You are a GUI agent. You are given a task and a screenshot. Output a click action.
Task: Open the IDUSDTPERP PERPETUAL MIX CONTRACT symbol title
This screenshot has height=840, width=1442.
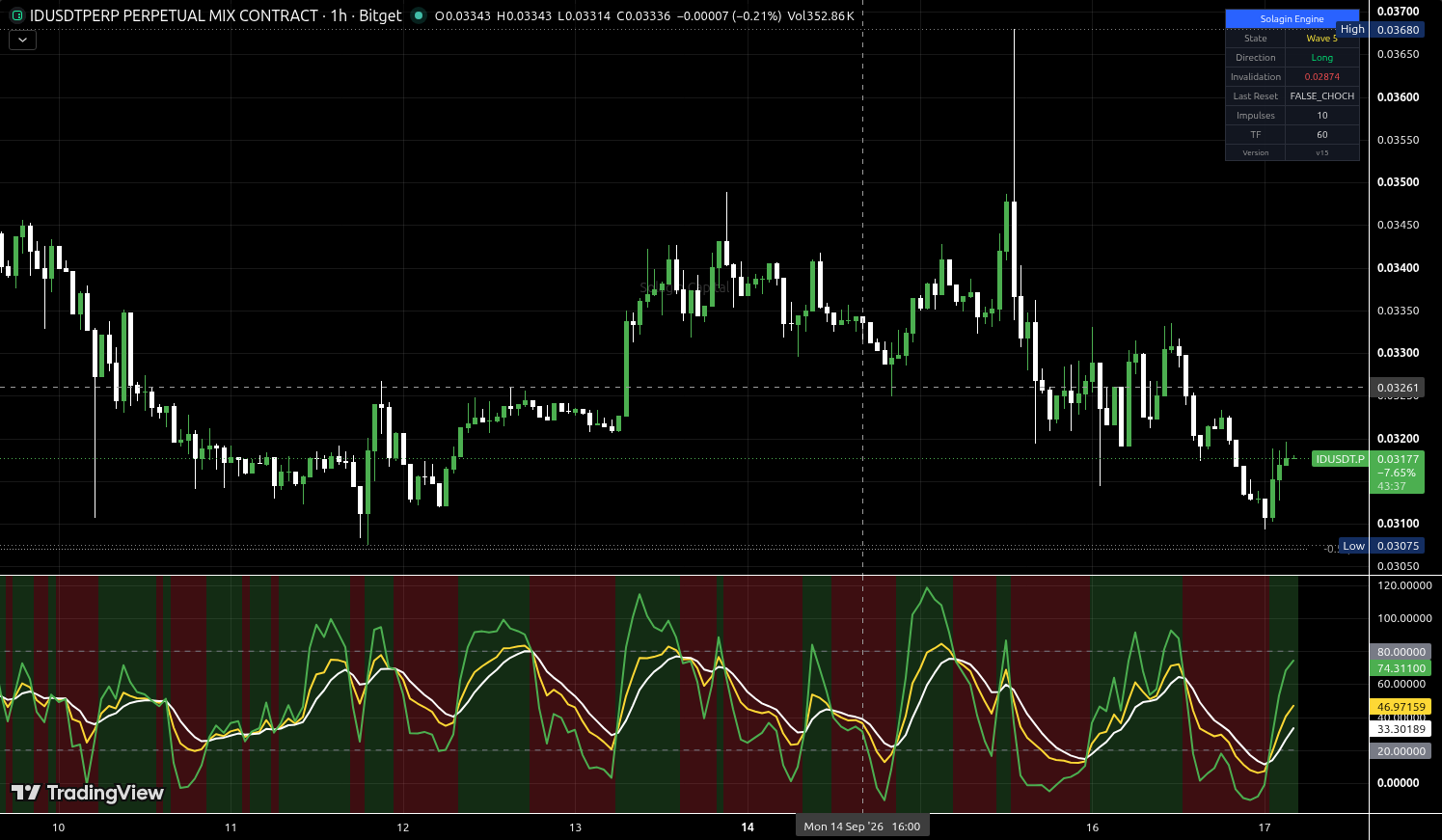point(174,15)
